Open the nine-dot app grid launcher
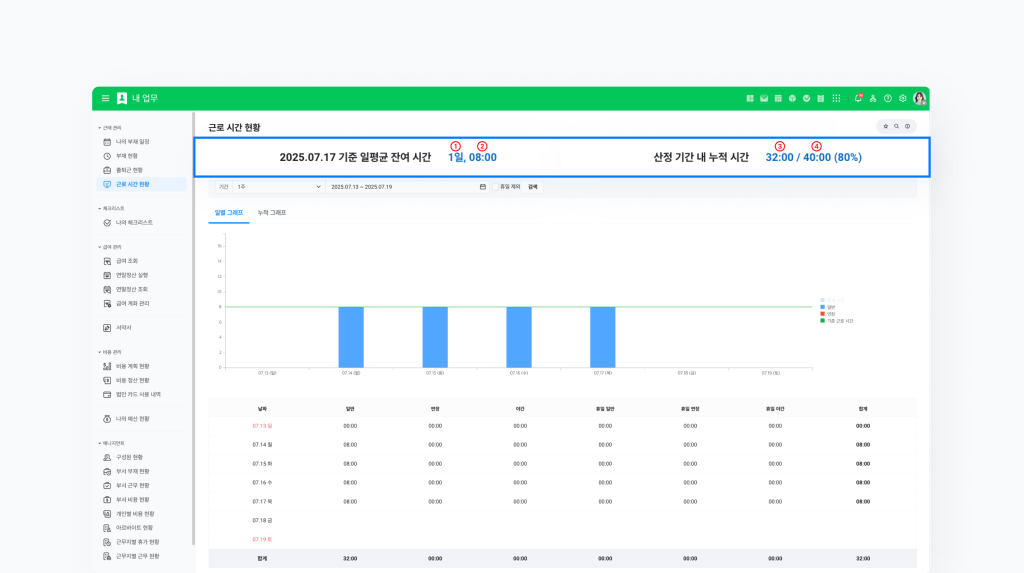The width and height of the screenshot is (1024, 573). (836, 98)
